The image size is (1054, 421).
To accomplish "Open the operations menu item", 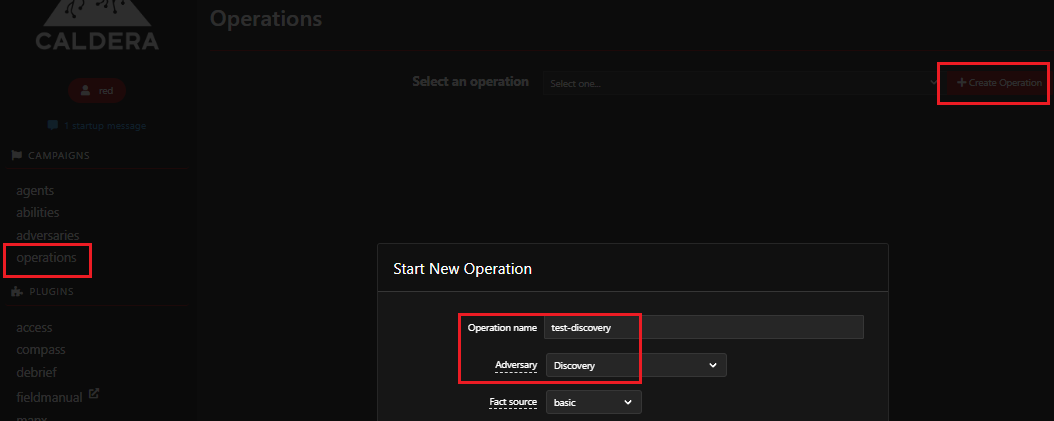I will [46, 258].
